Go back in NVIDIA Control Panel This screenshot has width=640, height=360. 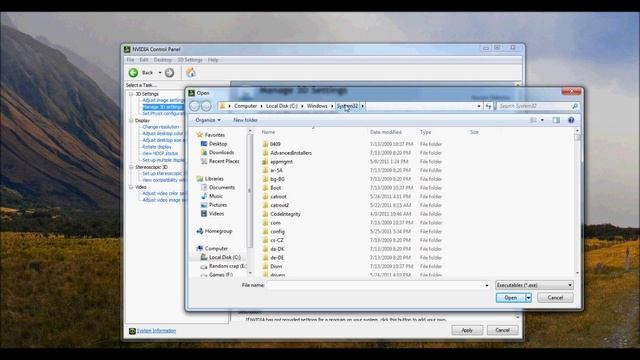click(x=133, y=73)
